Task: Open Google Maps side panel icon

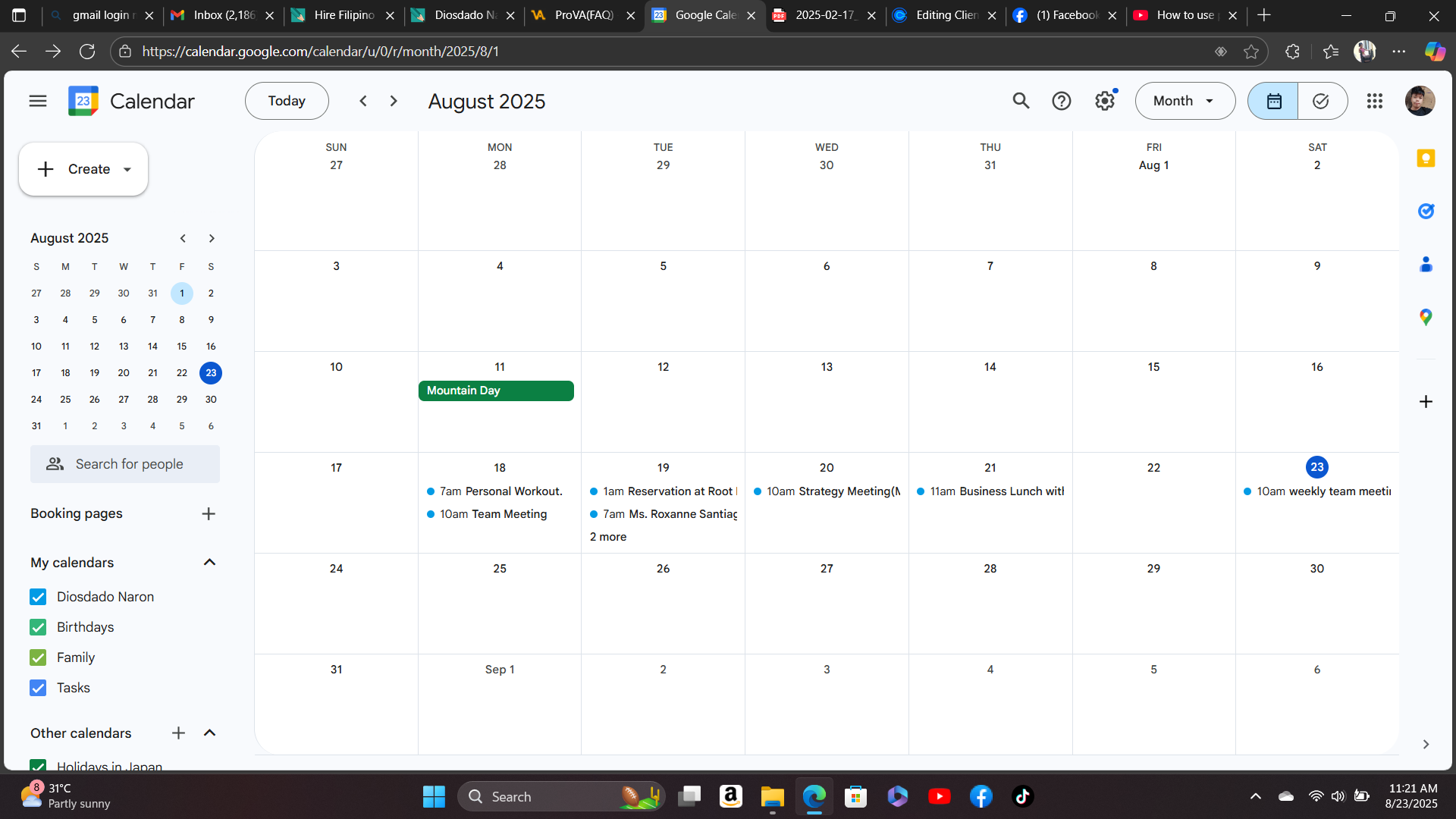Action: pos(1426,317)
